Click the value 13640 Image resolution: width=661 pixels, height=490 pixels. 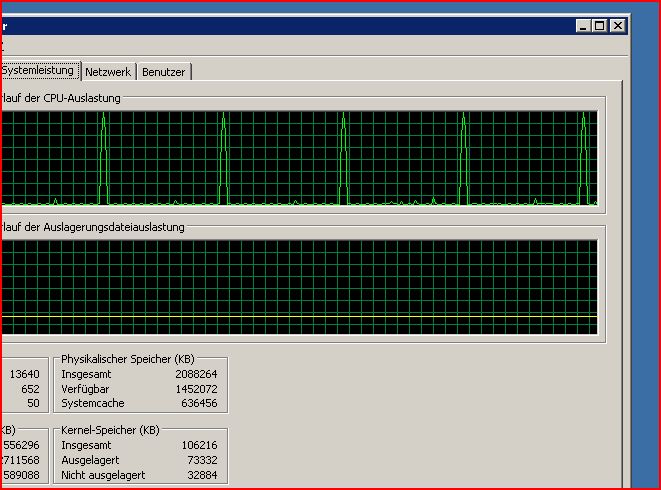click(24, 374)
